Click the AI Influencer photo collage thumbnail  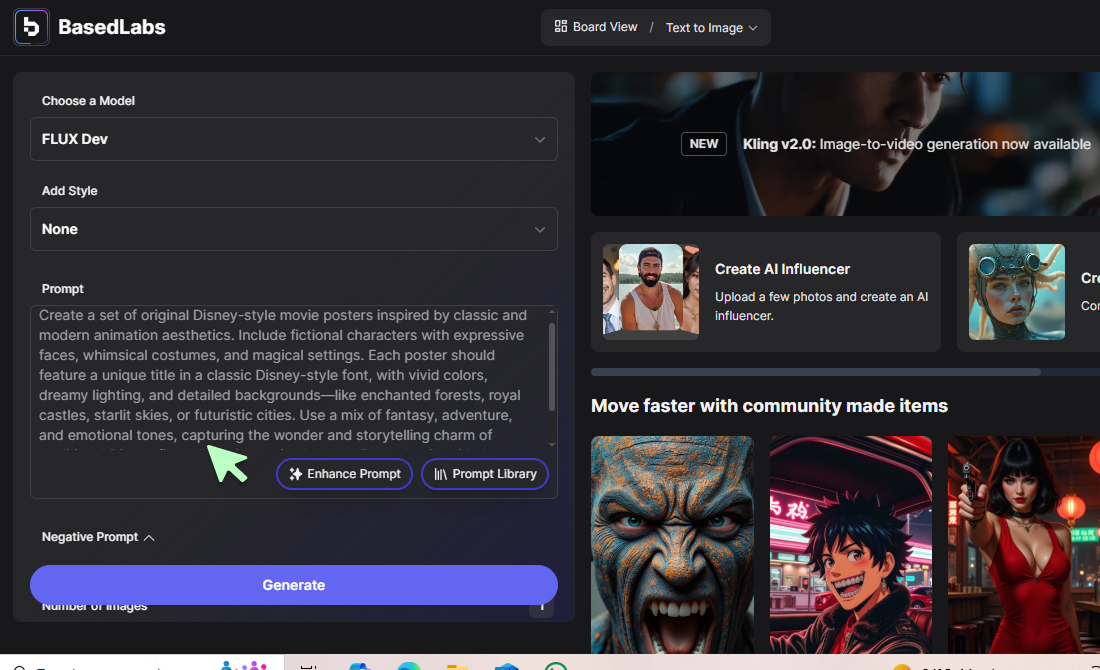point(650,289)
